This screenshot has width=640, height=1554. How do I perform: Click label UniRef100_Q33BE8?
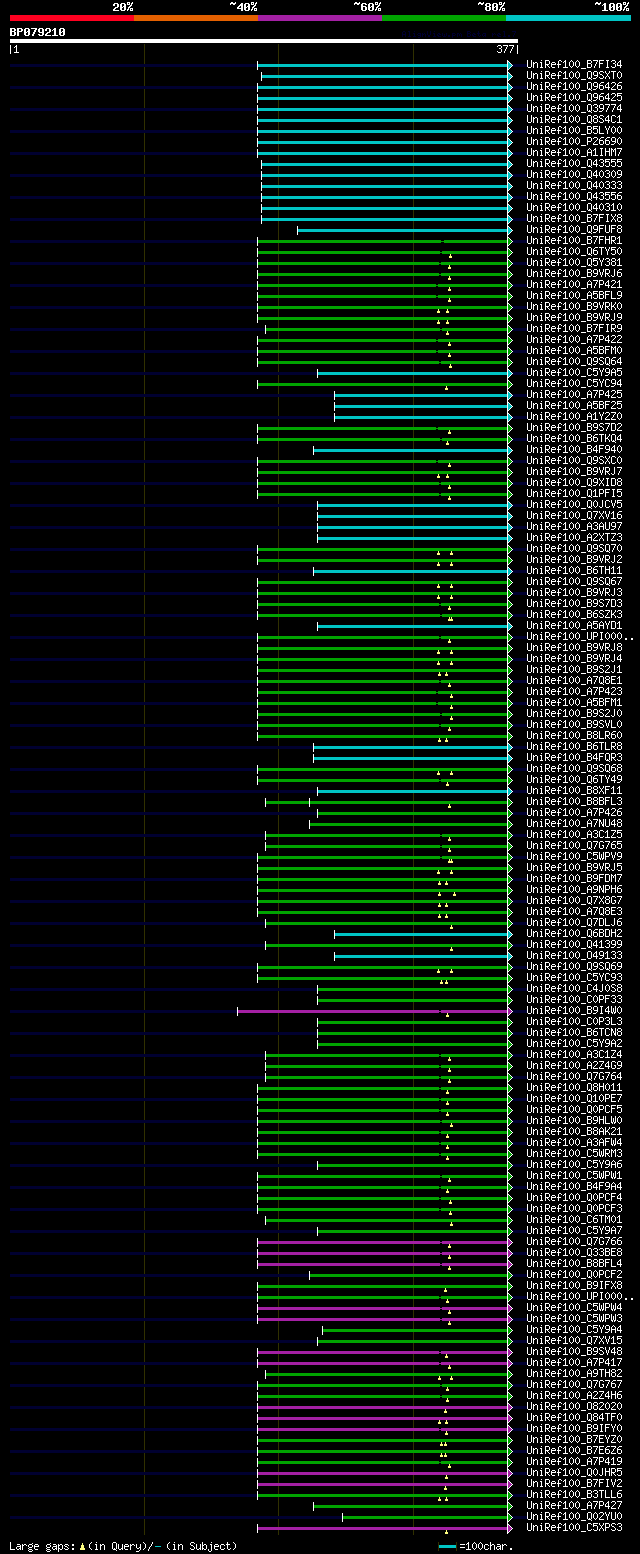[574, 1253]
